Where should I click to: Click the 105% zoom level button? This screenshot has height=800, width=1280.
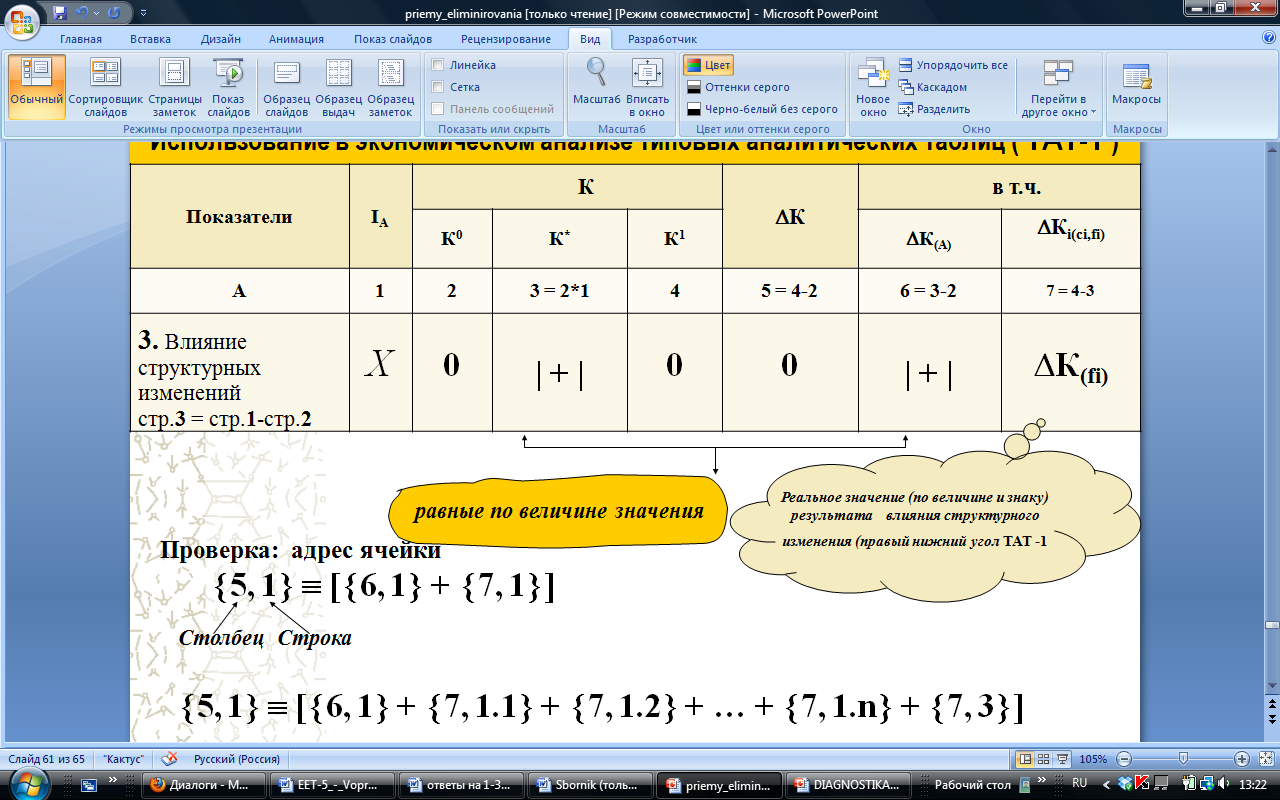pyautogui.click(x=1093, y=759)
